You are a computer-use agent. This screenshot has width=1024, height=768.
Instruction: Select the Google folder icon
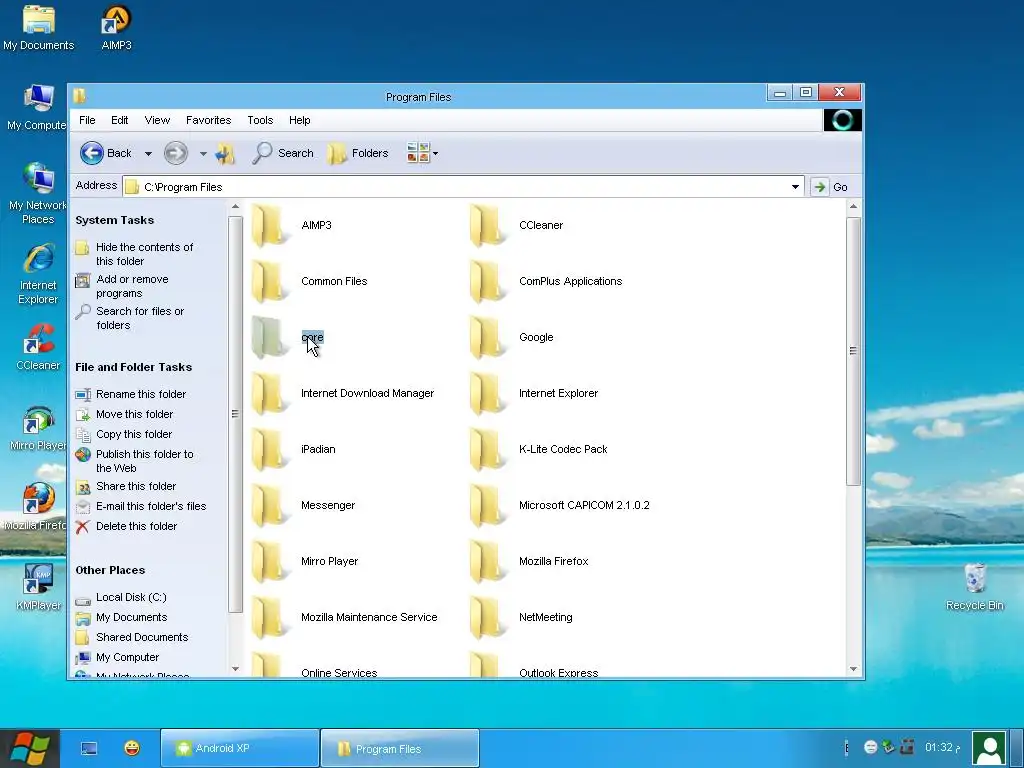488,338
